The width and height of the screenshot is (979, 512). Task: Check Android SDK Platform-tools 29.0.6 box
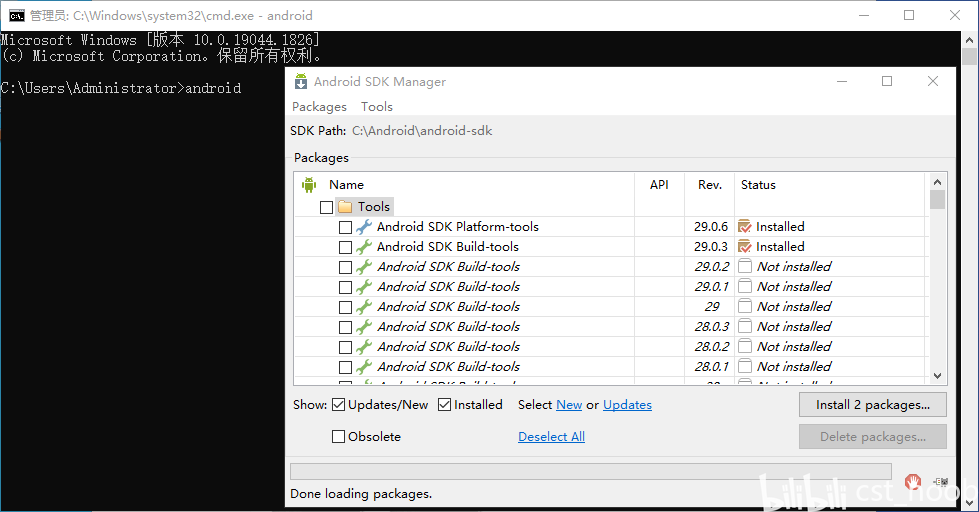click(x=345, y=227)
